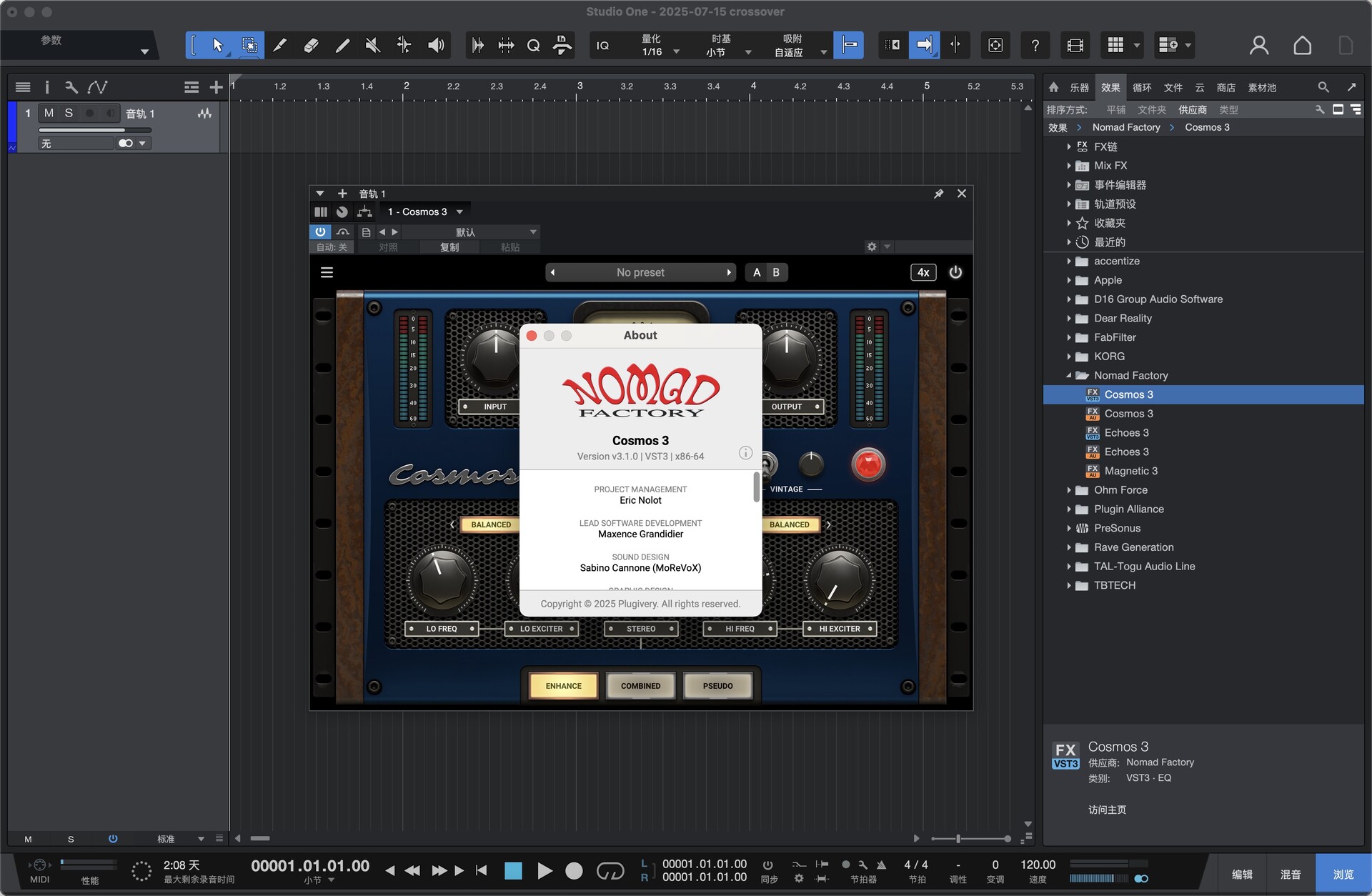The height and width of the screenshot is (896, 1372).
Task: Click the ENHANCE mode button
Action: pyautogui.click(x=564, y=686)
